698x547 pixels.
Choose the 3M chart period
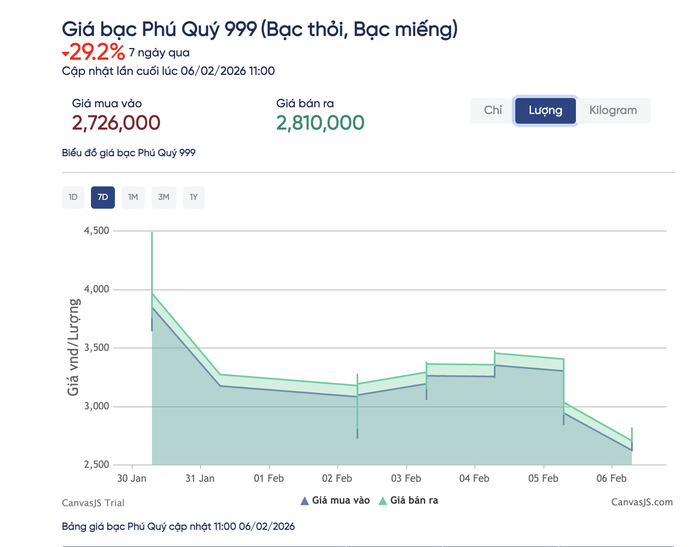click(163, 197)
